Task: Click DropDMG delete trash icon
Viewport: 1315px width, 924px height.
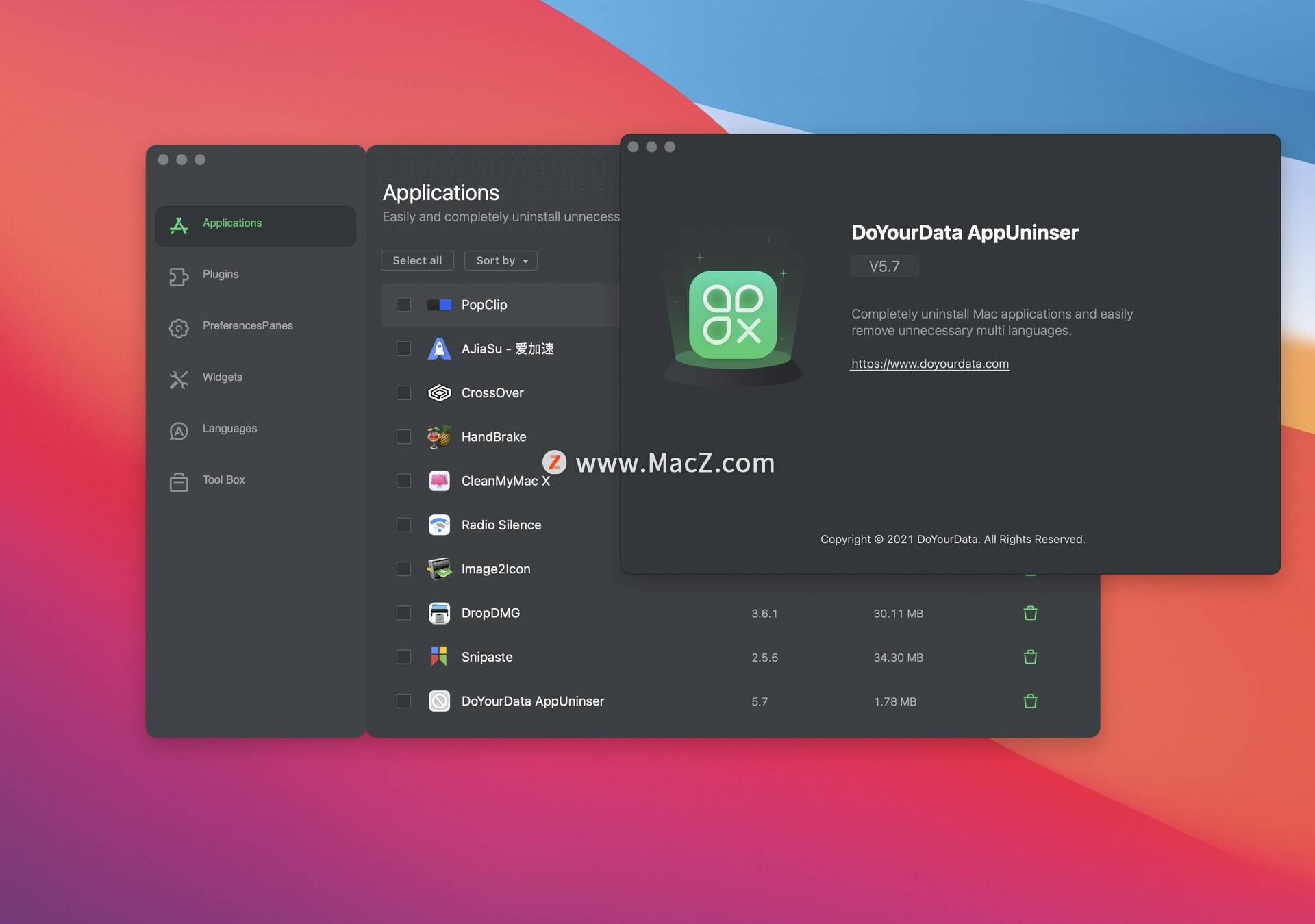Action: (1030, 612)
